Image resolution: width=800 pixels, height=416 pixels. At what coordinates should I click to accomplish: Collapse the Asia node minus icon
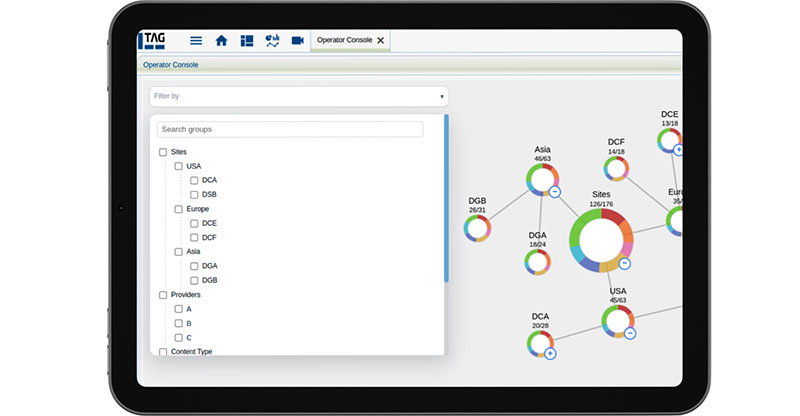[555, 192]
